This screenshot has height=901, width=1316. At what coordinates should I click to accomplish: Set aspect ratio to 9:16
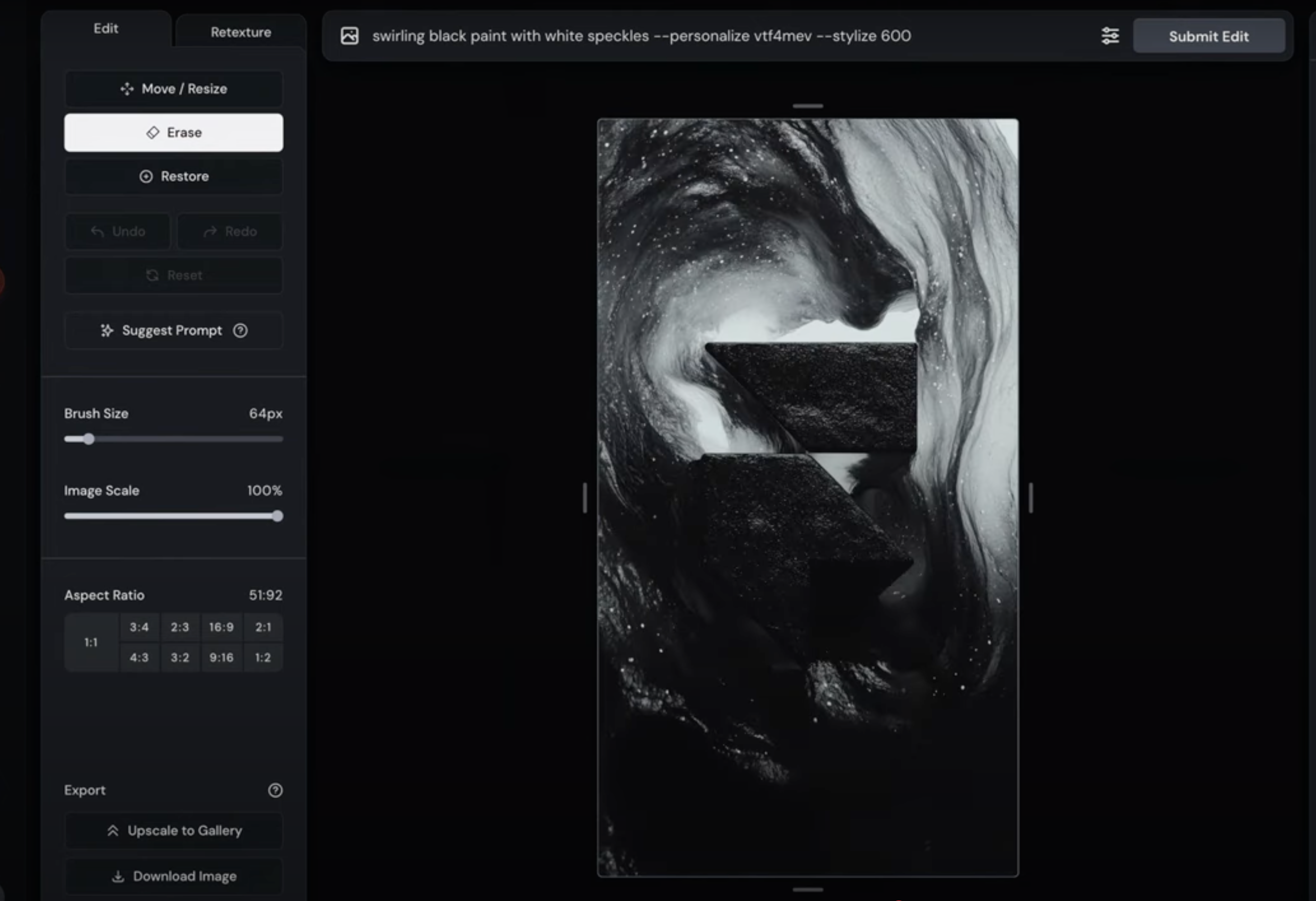point(221,658)
